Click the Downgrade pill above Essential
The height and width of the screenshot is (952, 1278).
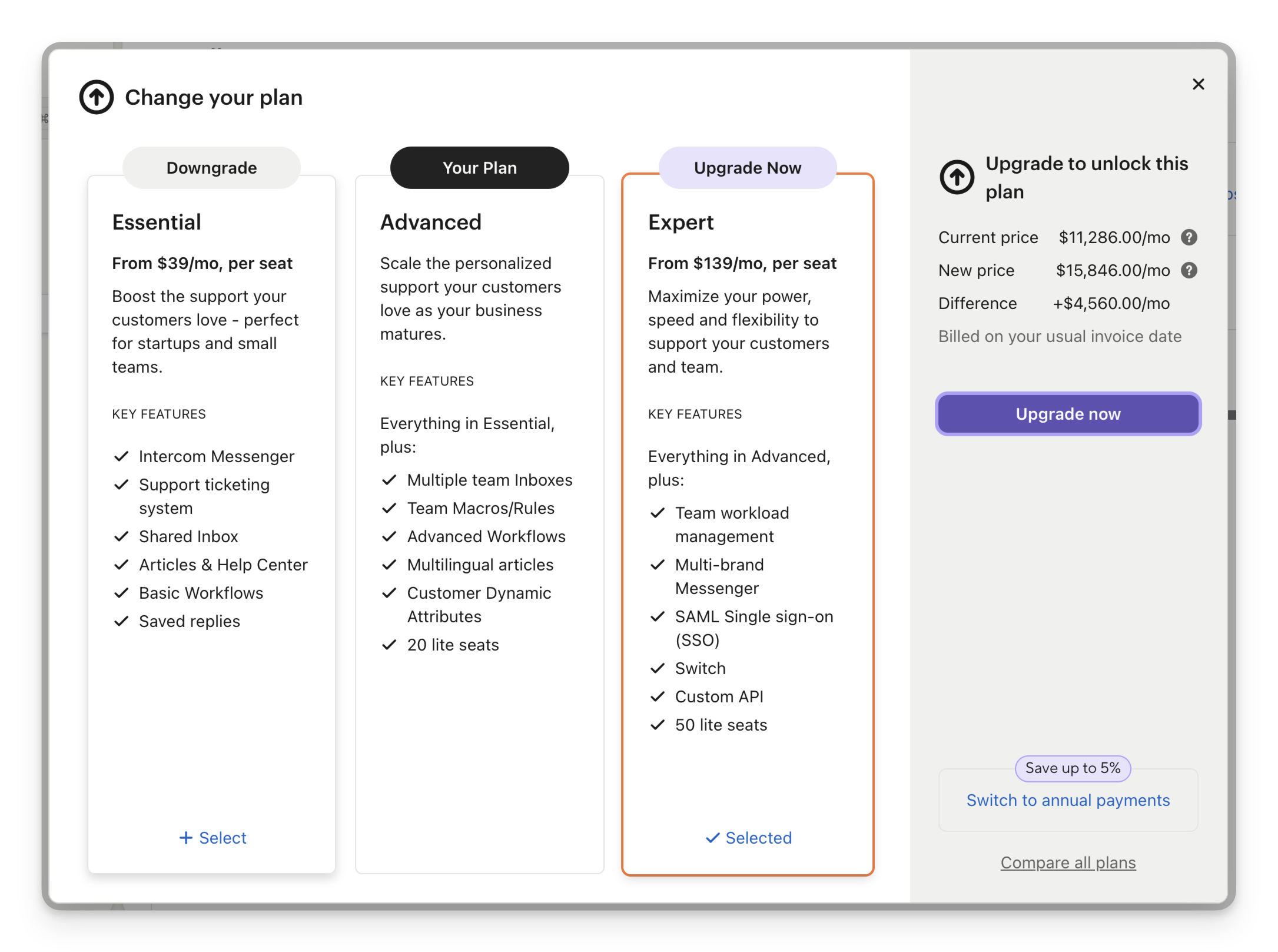211,168
